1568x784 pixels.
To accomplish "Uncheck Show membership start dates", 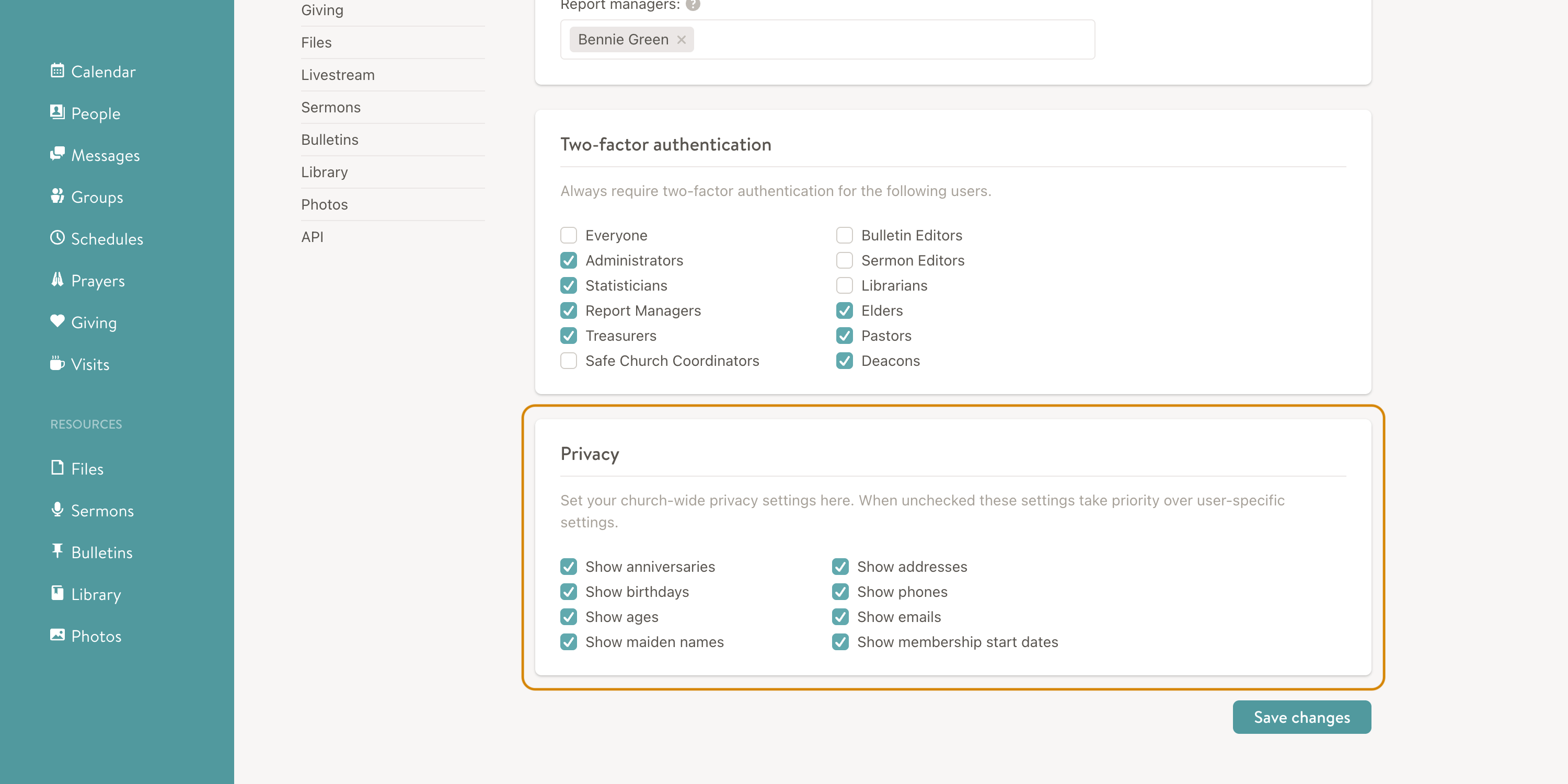I will (x=840, y=641).
